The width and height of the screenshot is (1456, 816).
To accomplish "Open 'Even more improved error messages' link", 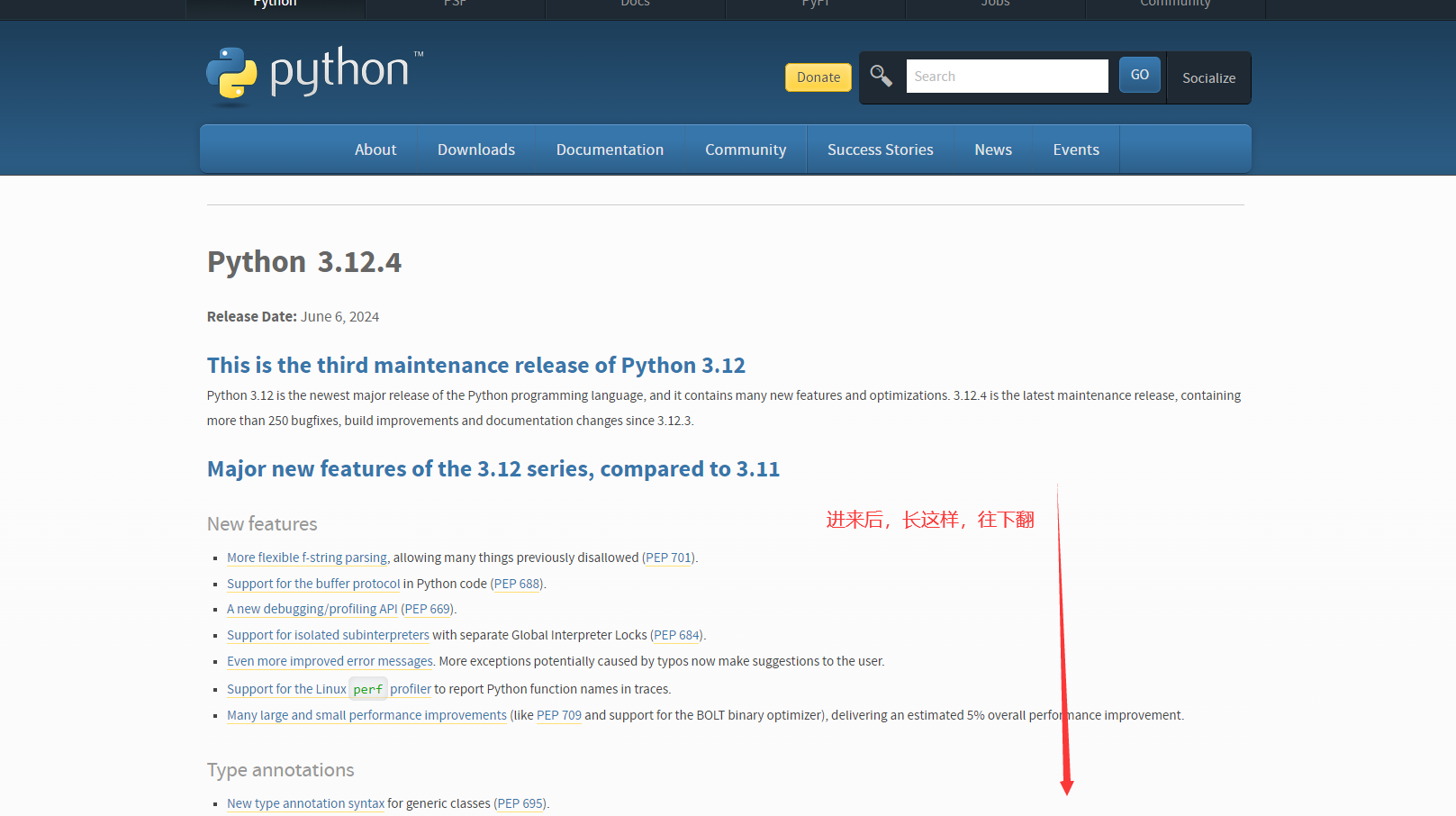I will click(x=330, y=661).
